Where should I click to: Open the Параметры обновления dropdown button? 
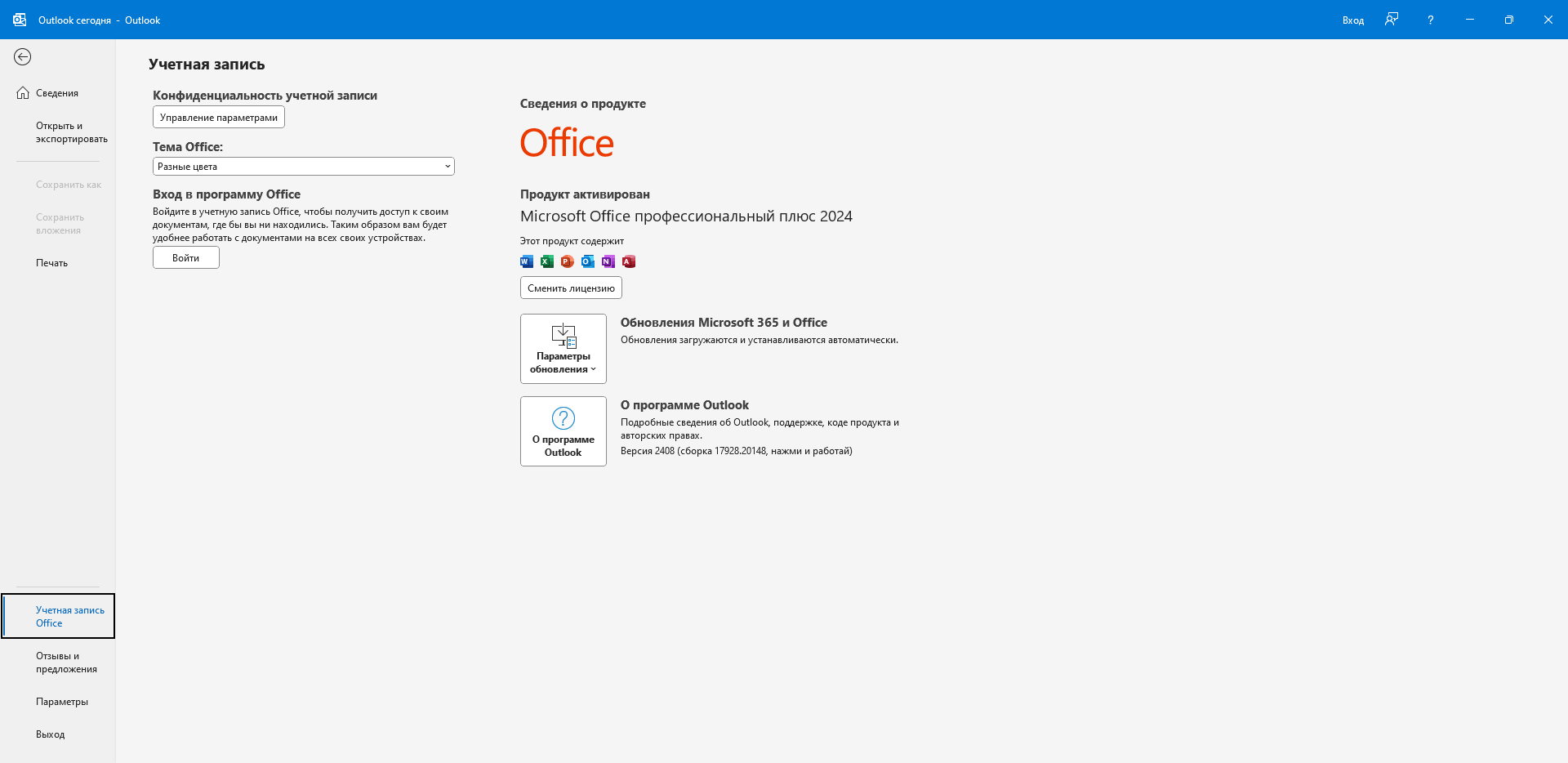point(563,349)
